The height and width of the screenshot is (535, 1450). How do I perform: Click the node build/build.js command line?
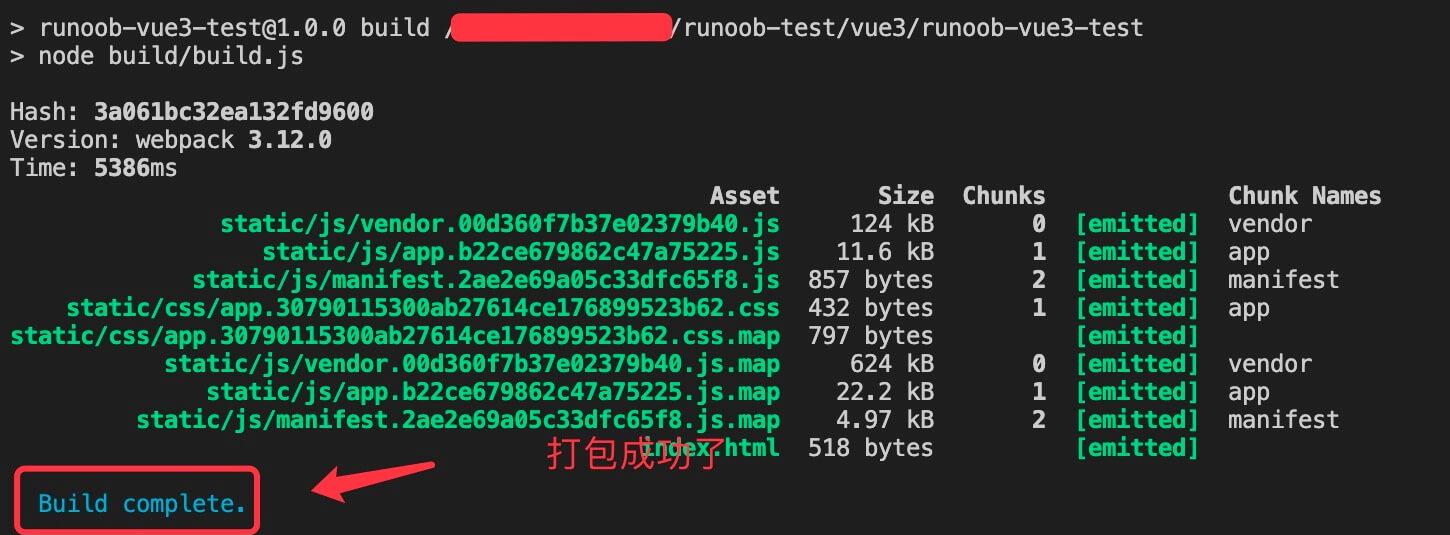tap(157, 56)
